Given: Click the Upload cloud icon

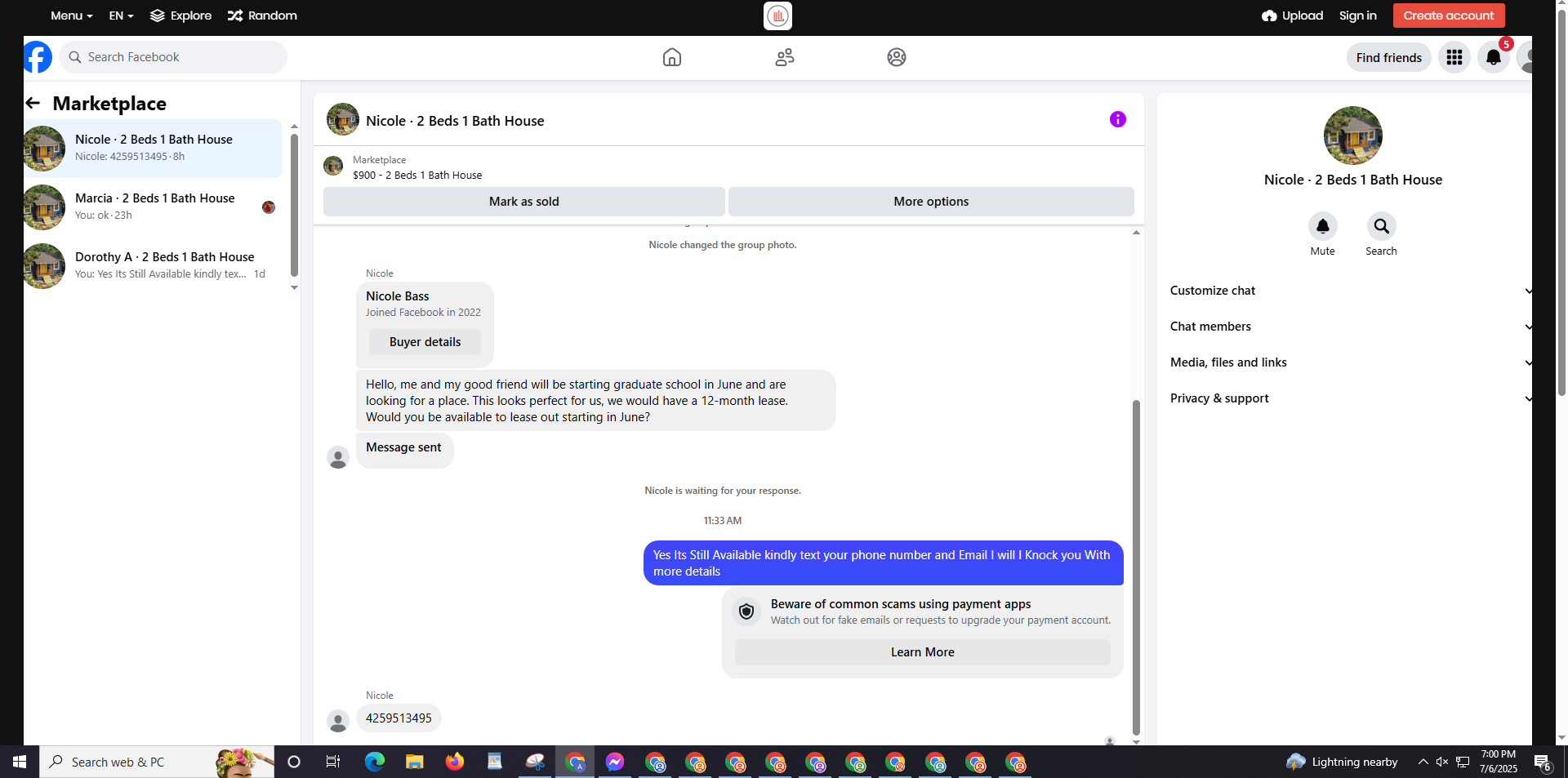Looking at the screenshot, I should 1269,16.
